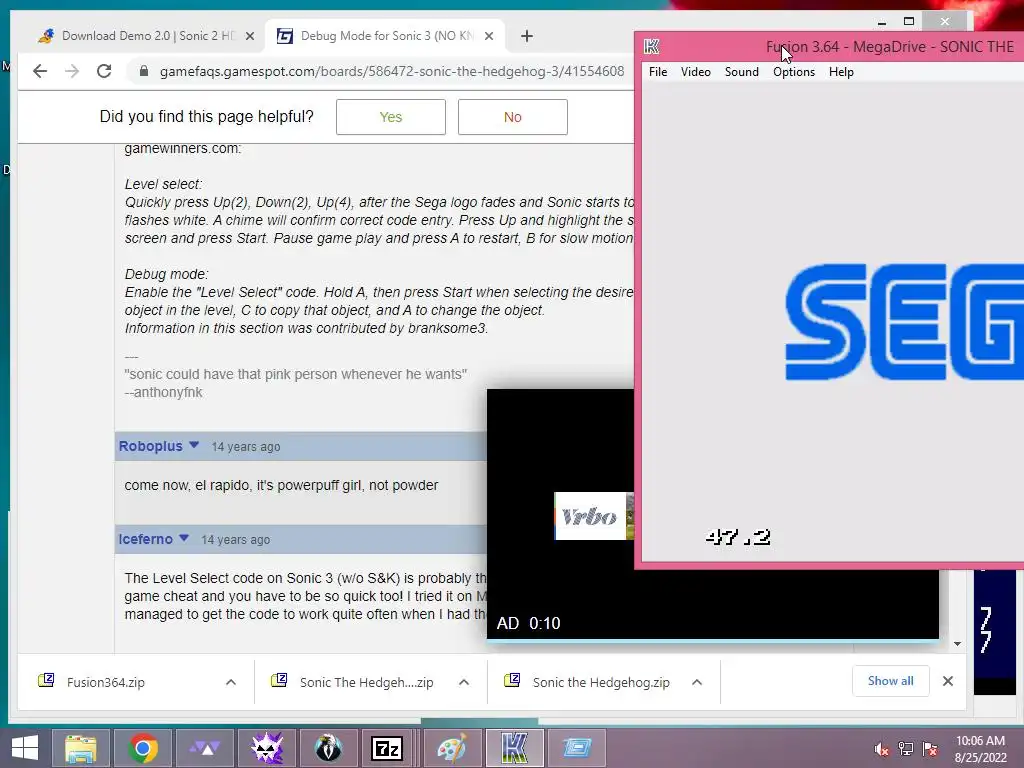1024x768 pixels.
Task: Open Iceferno user link
Action: [145, 539]
